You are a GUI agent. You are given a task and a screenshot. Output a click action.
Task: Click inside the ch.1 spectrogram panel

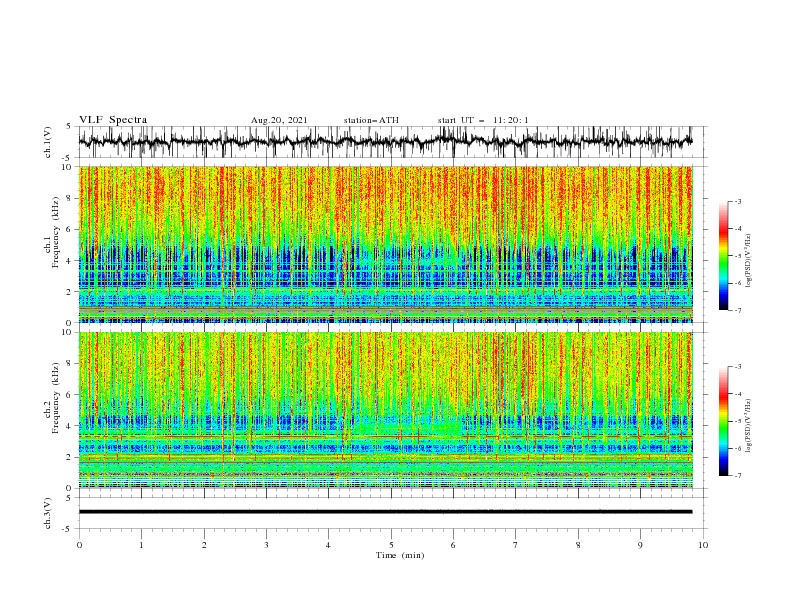(385, 244)
